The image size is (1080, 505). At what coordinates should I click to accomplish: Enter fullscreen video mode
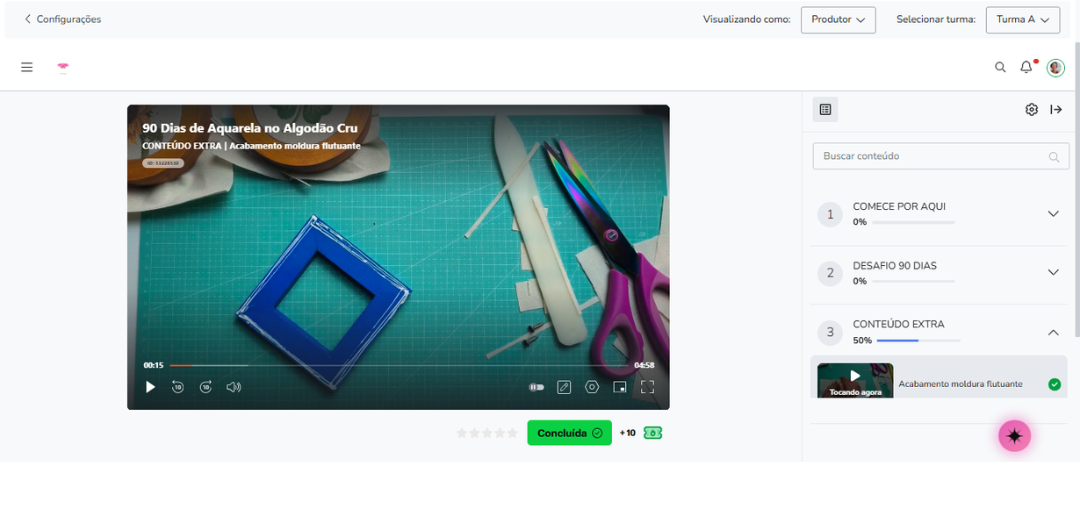coord(647,387)
